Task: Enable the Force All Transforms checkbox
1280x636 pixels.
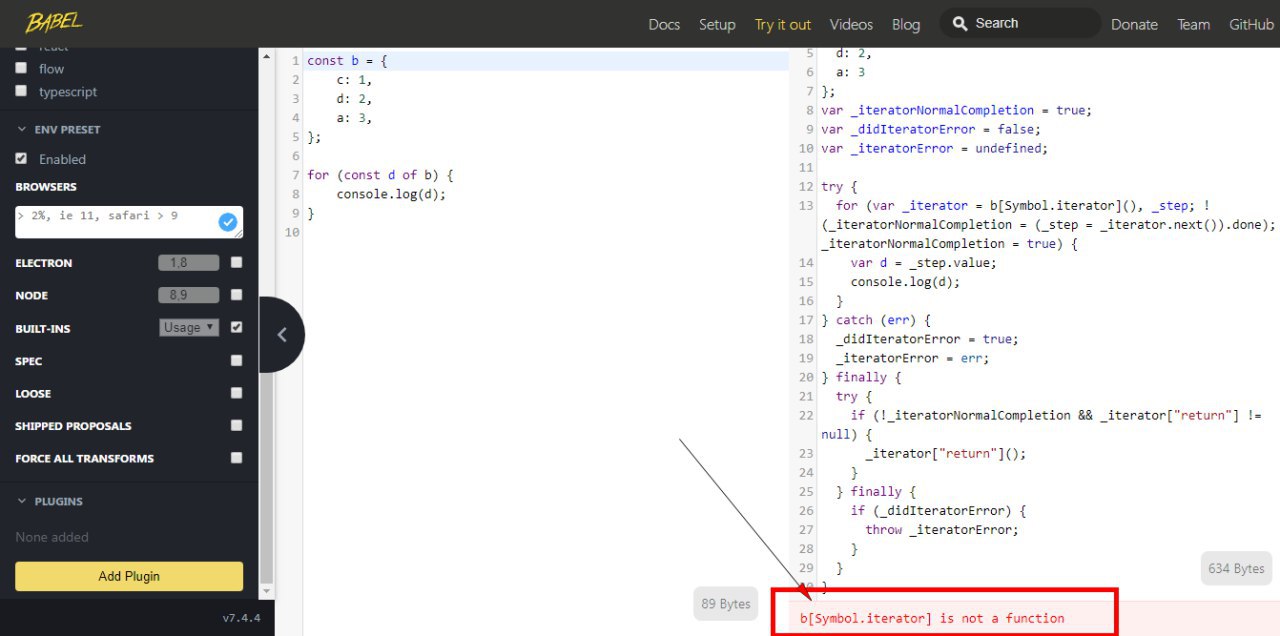Action: tap(236, 457)
